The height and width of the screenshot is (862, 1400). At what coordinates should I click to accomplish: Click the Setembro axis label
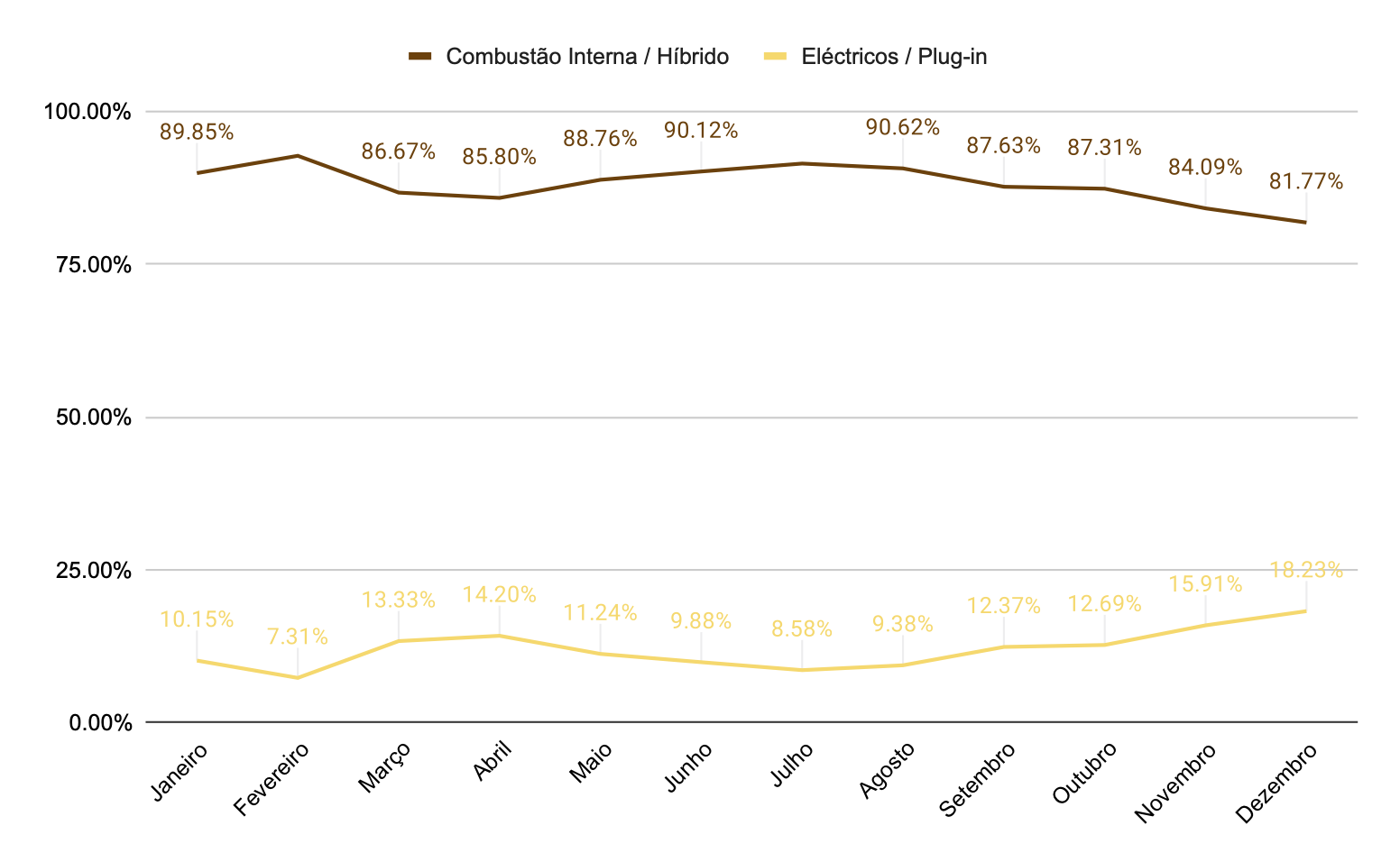[x=977, y=780]
